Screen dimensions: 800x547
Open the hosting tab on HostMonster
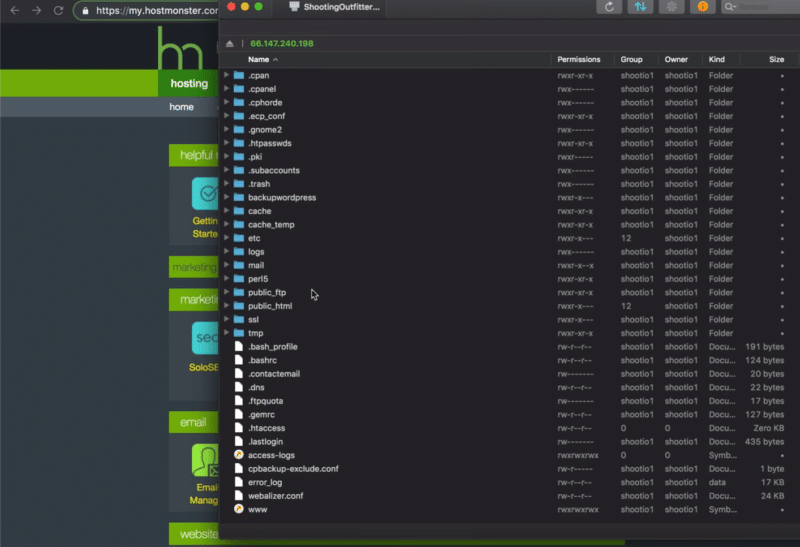[189, 83]
